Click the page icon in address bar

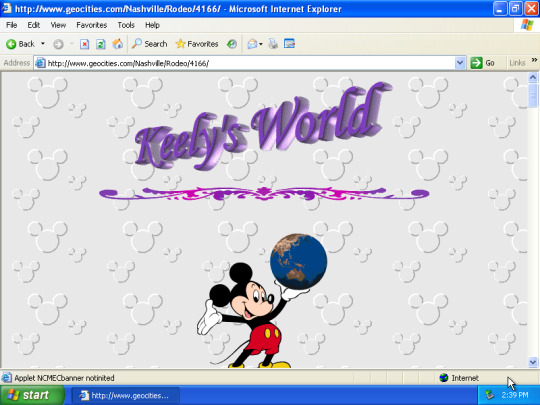40,63
